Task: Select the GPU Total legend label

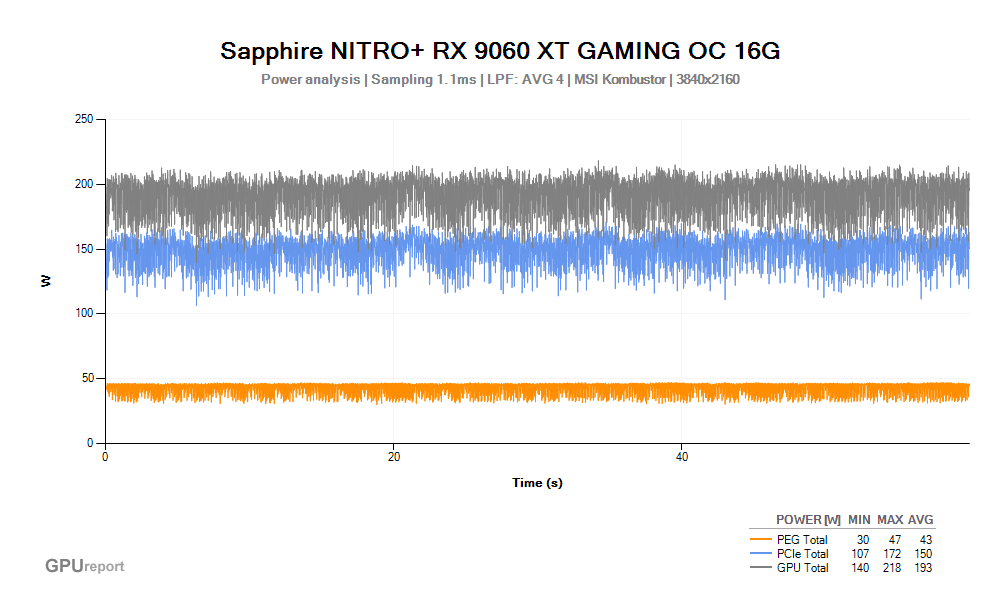Action: pyautogui.click(x=803, y=568)
